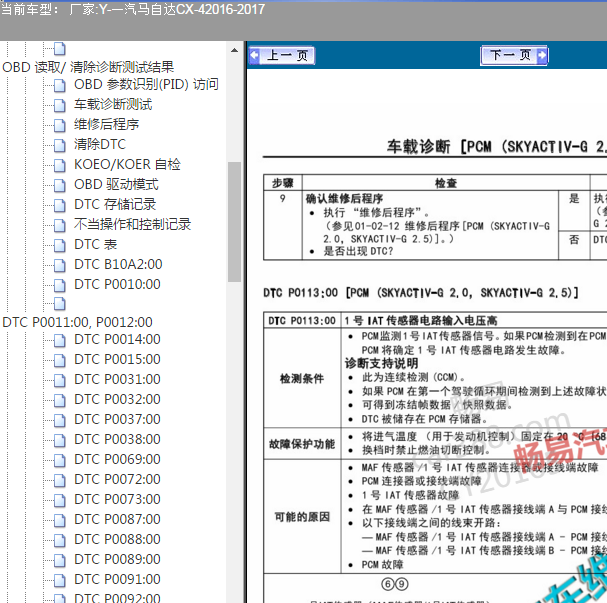This screenshot has height=603, width=607.
Task: Select OBD 参数识别(PID) 访问 entry text
Action: (146, 84)
